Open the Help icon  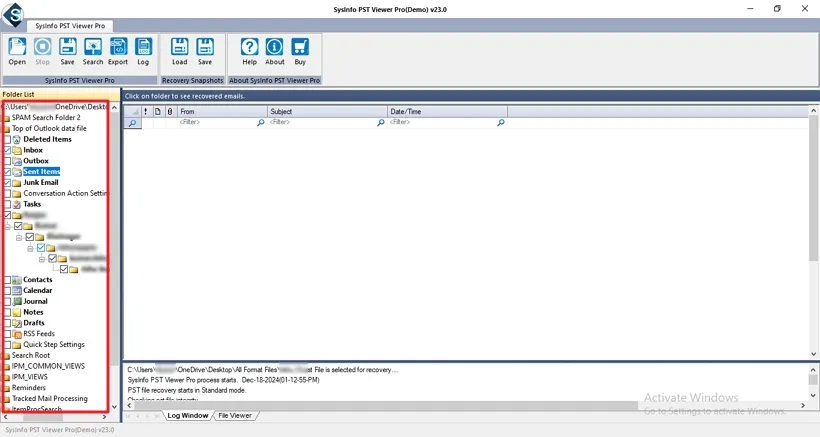[249, 47]
